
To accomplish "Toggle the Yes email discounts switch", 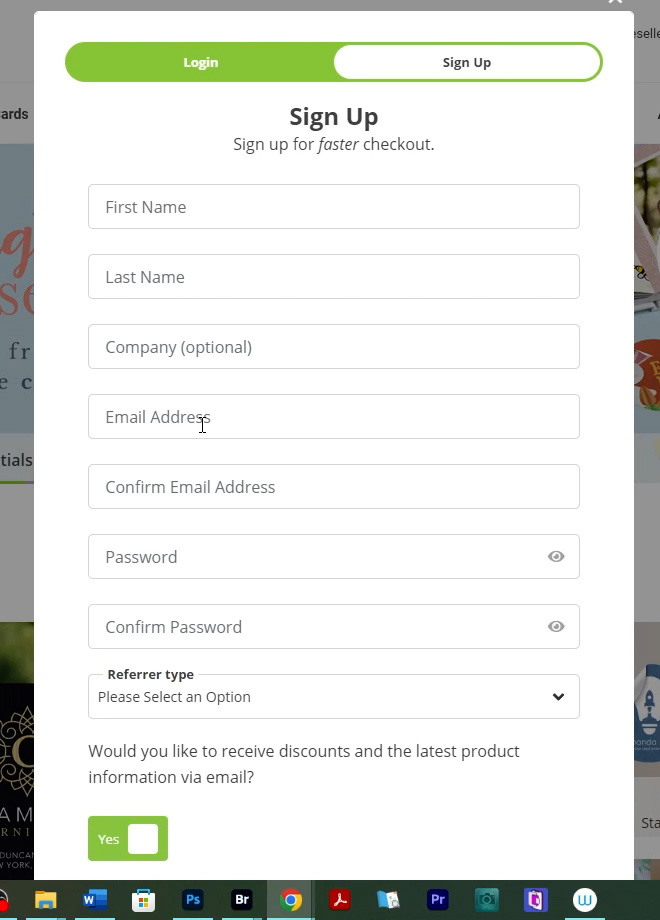I will (128, 838).
